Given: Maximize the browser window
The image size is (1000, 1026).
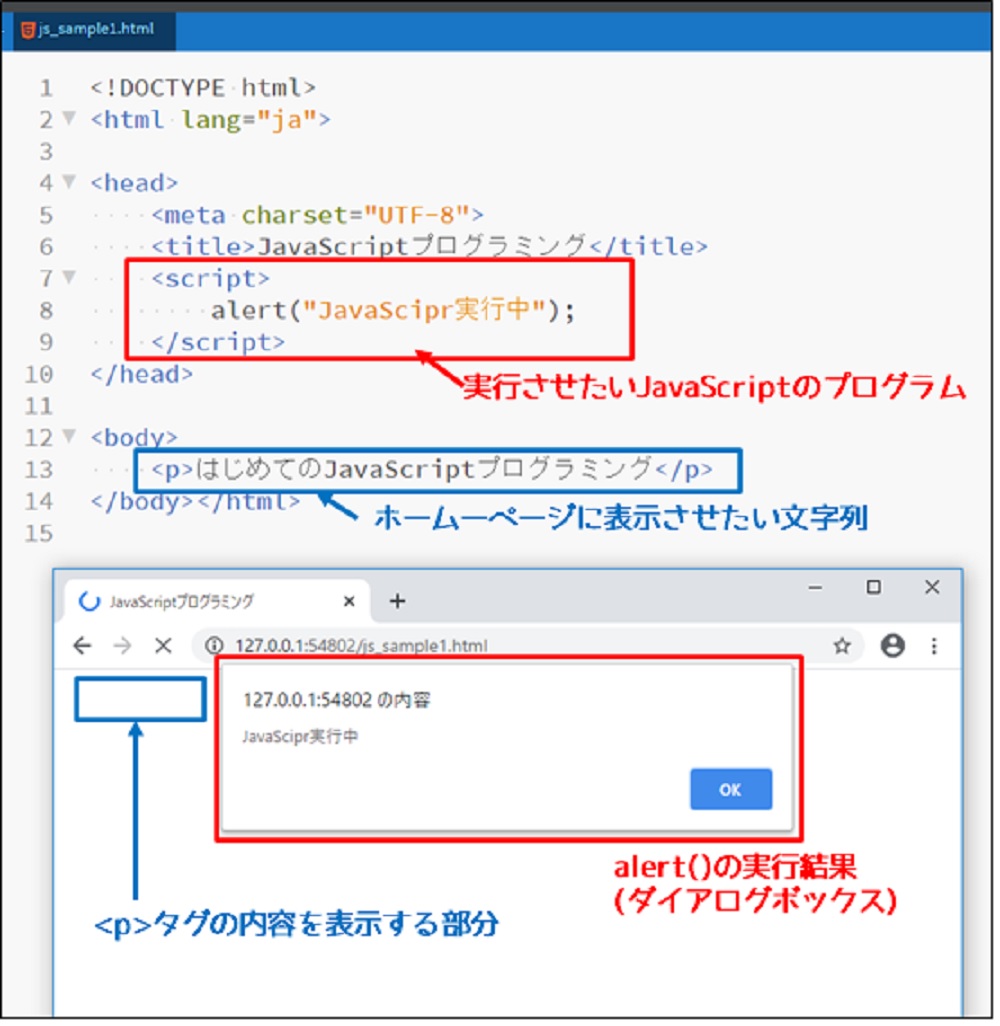Looking at the screenshot, I should 874,588.
